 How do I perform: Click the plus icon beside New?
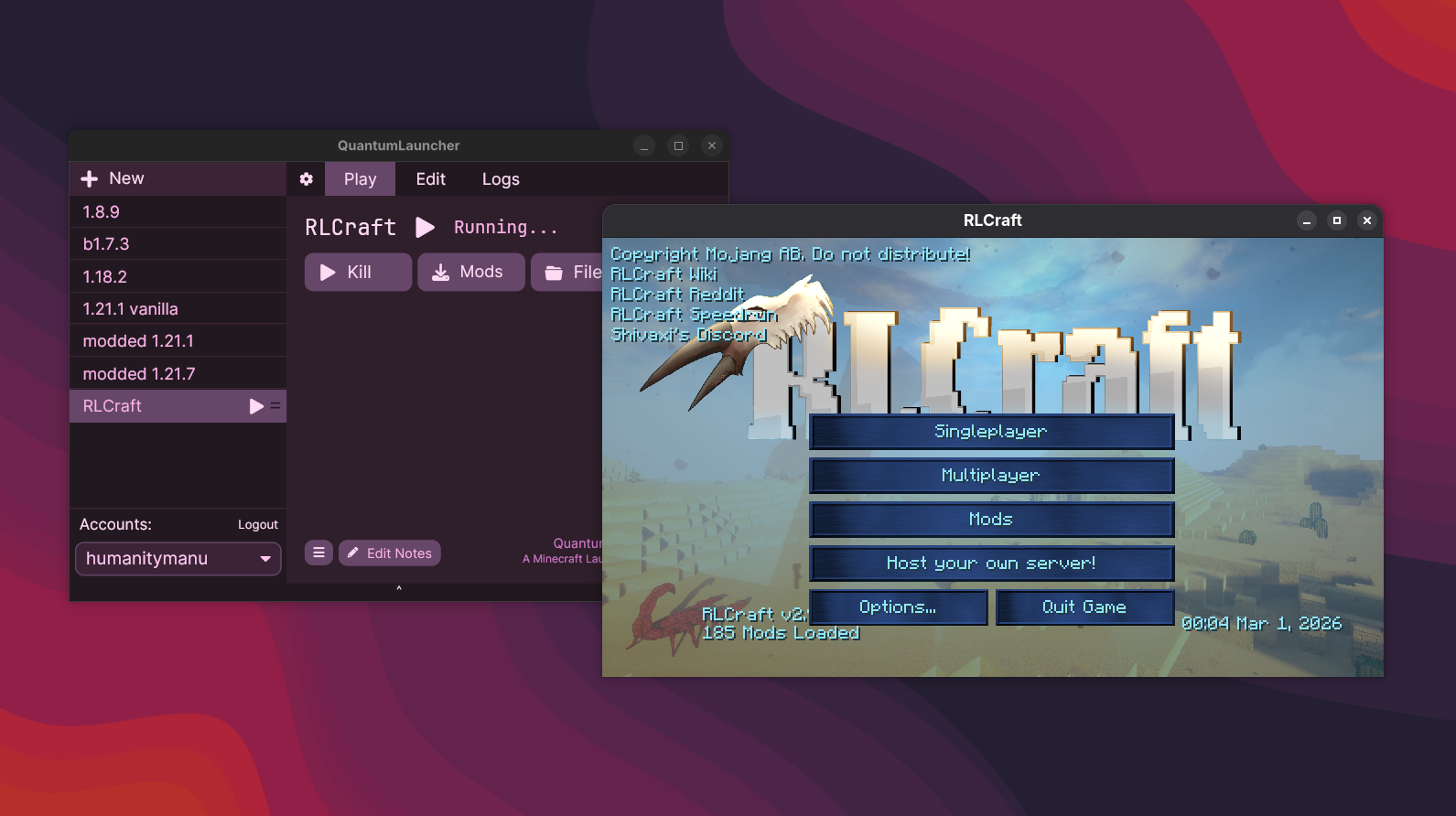[x=89, y=178]
